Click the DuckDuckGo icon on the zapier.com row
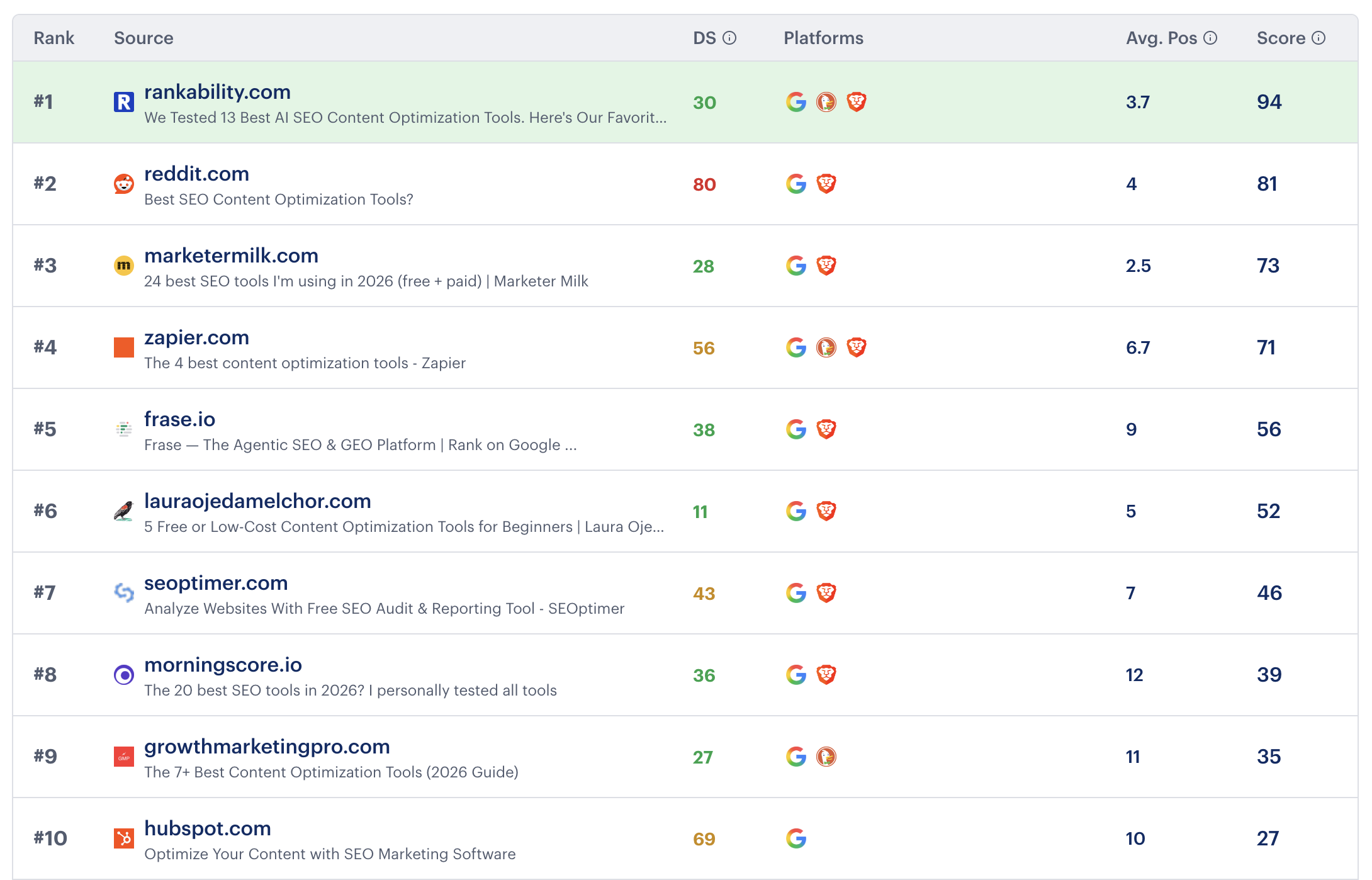 pyautogui.click(x=826, y=347)
